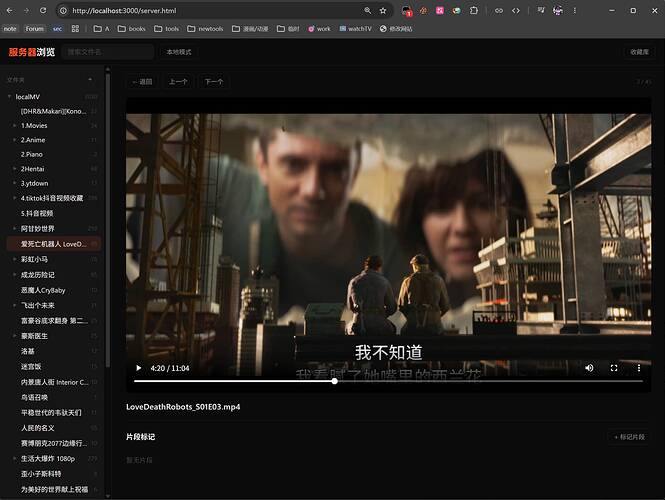Image resolution: width=665 pixels, height=500 pixels.
Task: Select the 恶魔人CryBaby folder
Action: (54, 291)
